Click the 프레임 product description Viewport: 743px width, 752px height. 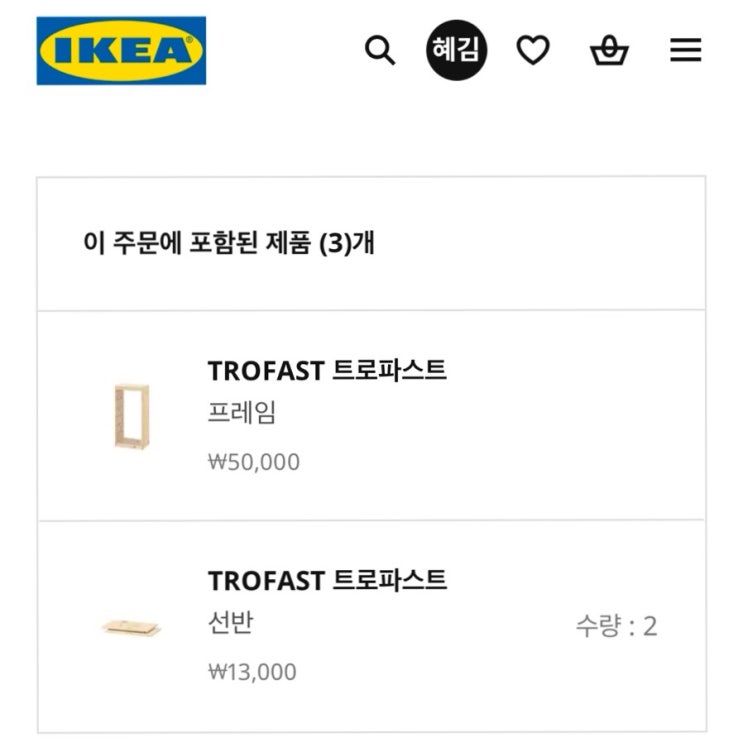pos(241,414)
